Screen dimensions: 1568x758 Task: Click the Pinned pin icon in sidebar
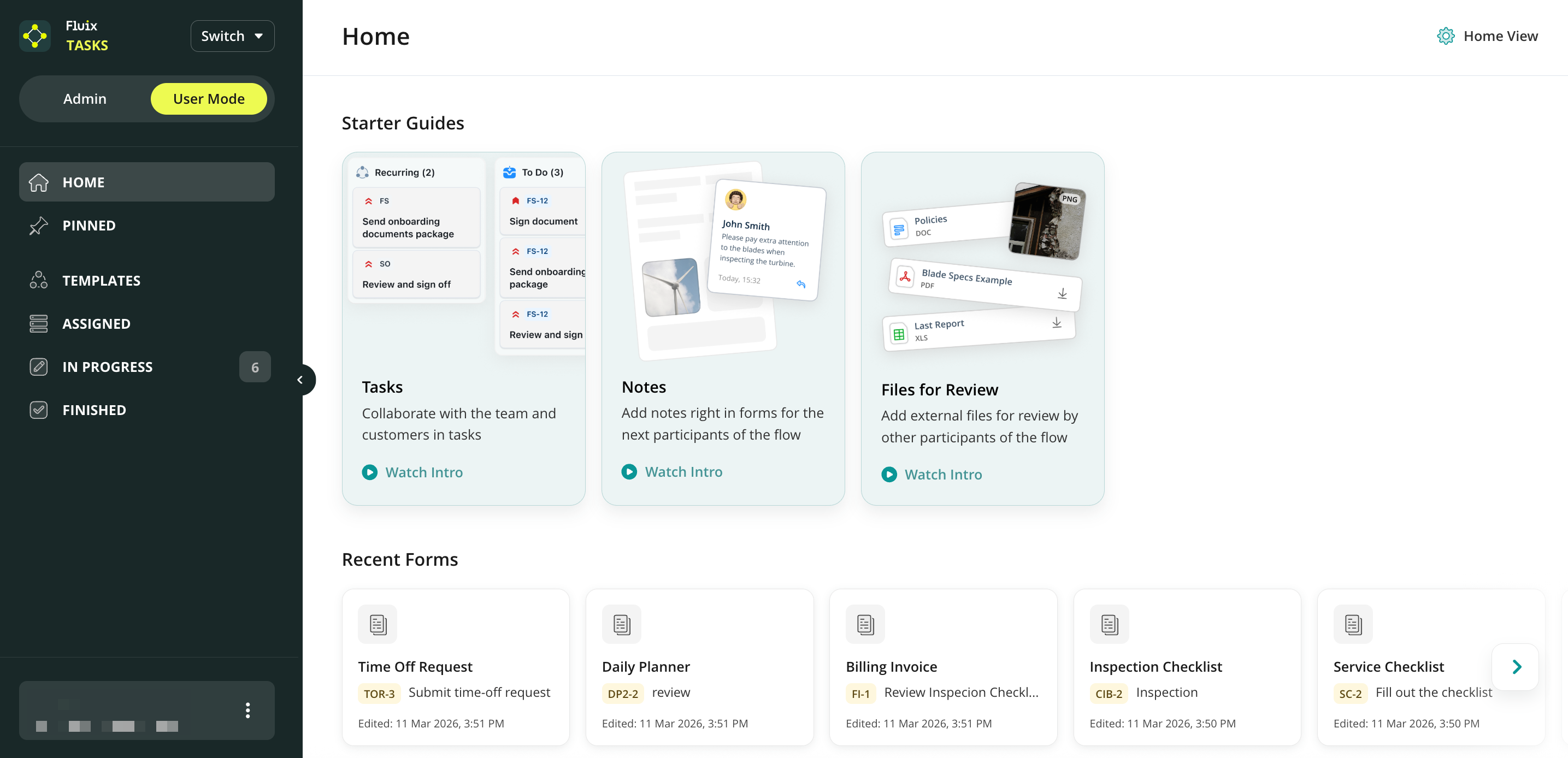(x=38, y=226)
